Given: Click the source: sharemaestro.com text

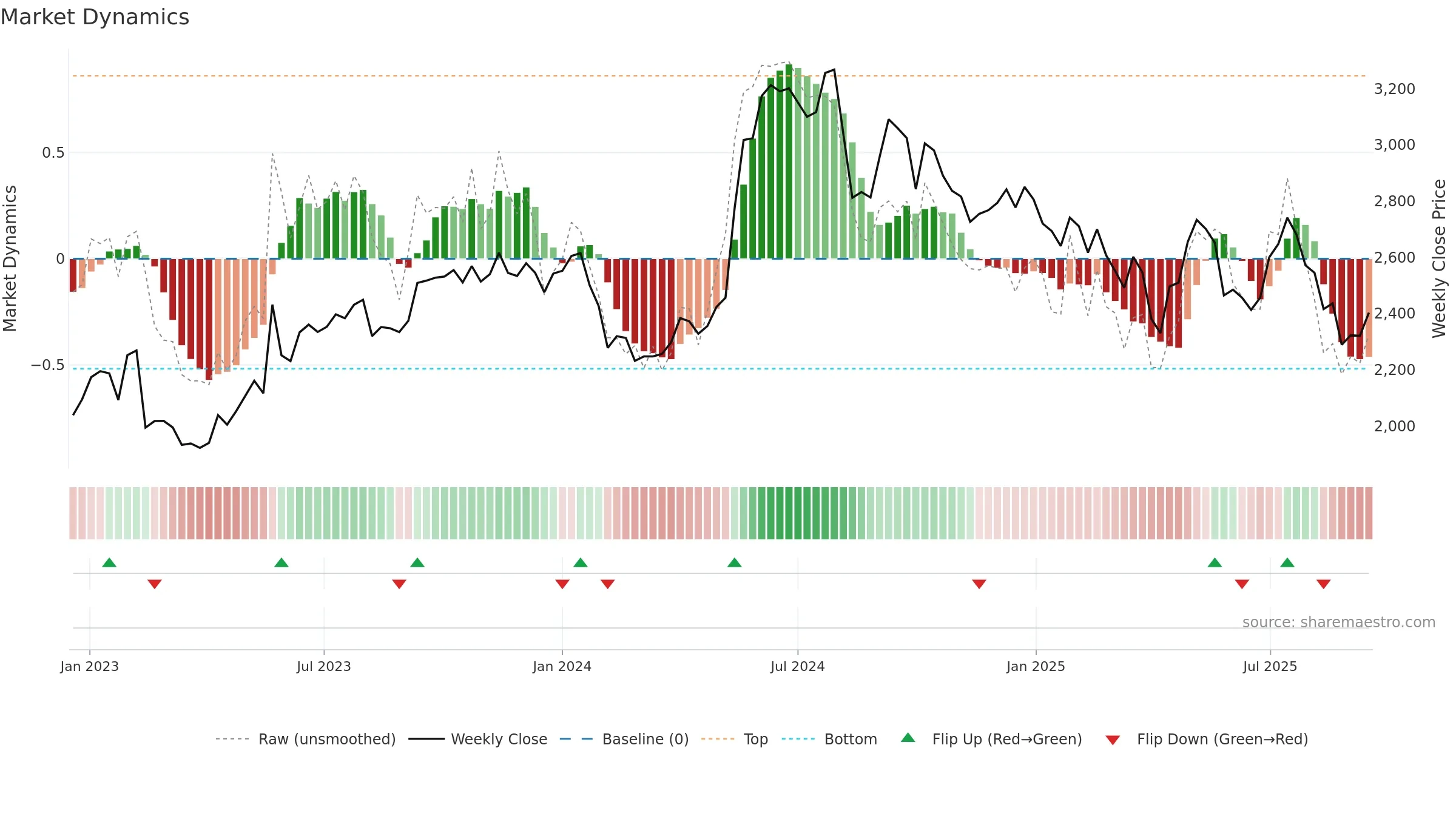Looking at the screenshot, I should [1339, 622].
